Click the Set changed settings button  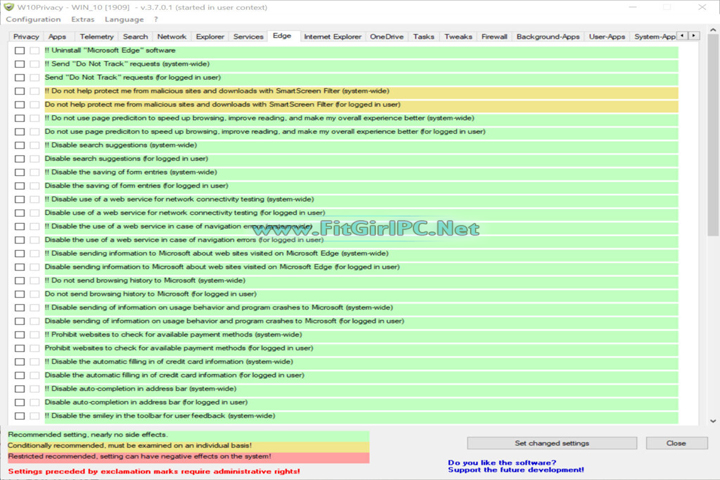pyautogui.click(x=551, y=442)
